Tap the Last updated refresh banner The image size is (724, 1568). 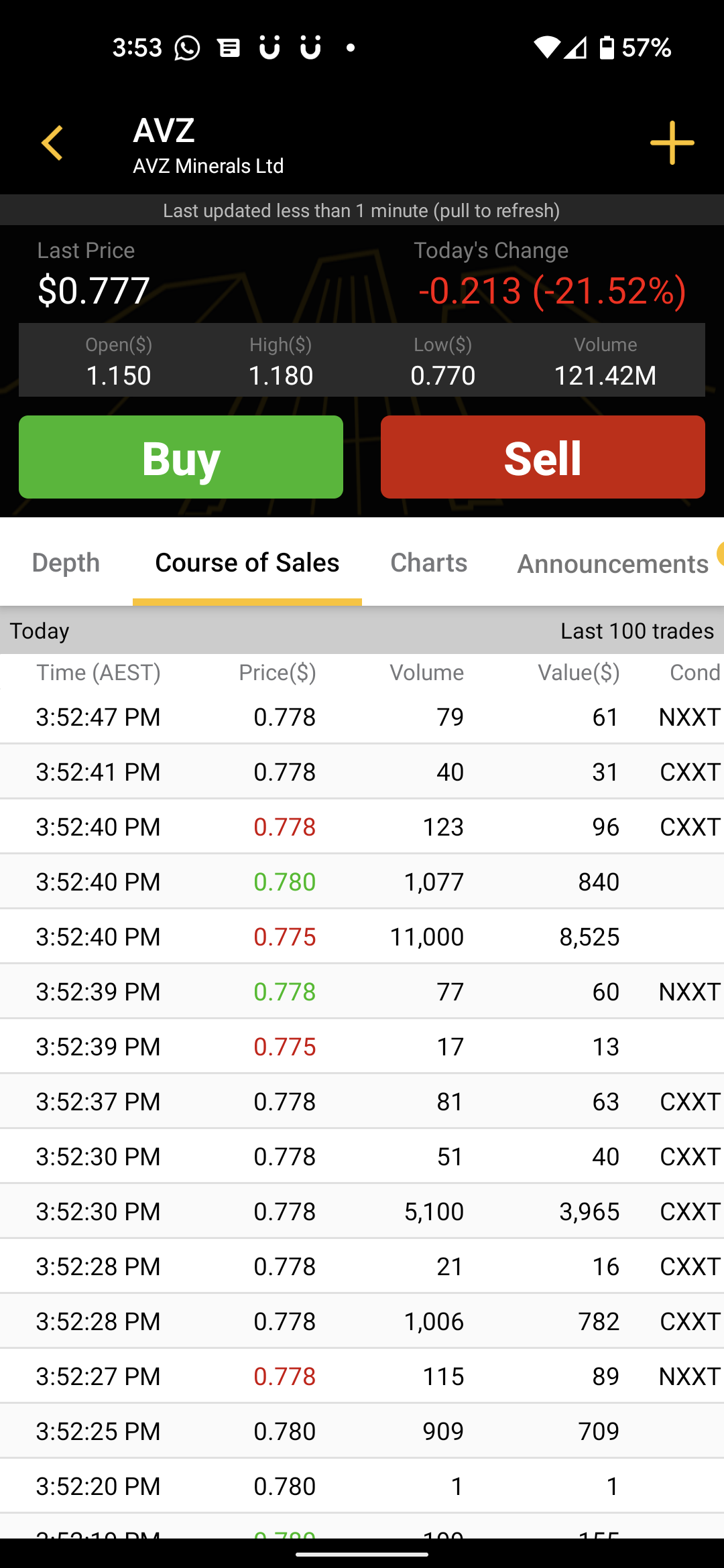pyautogui.click(x=362, y=210)
